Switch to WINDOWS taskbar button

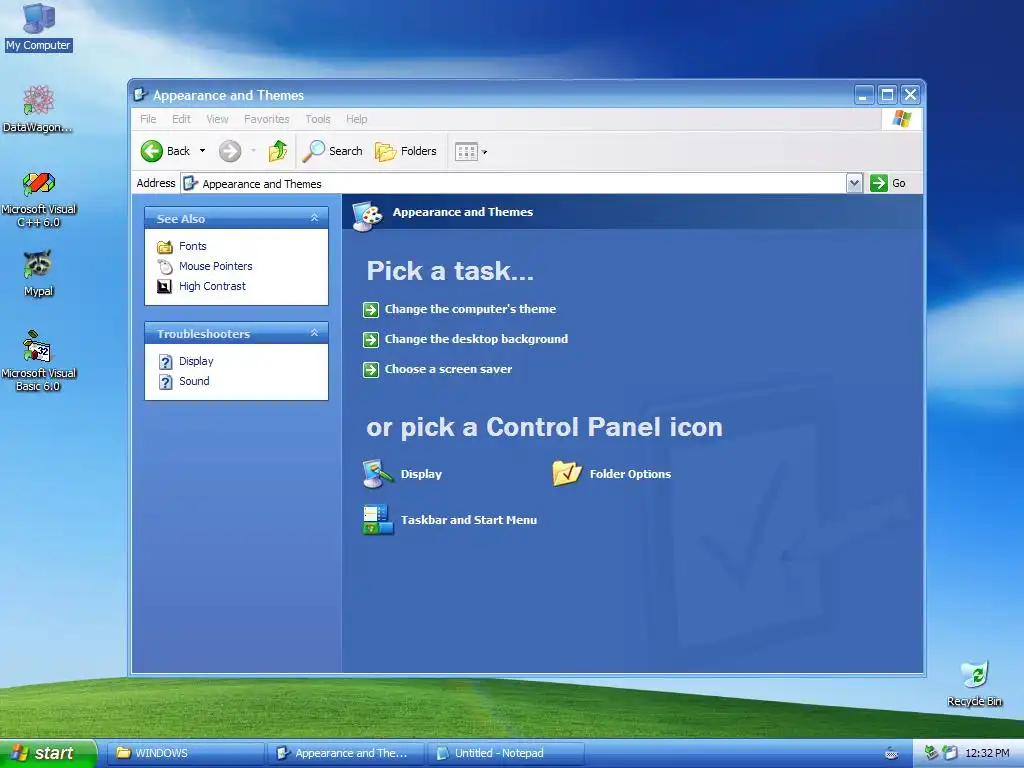point(186,753)
